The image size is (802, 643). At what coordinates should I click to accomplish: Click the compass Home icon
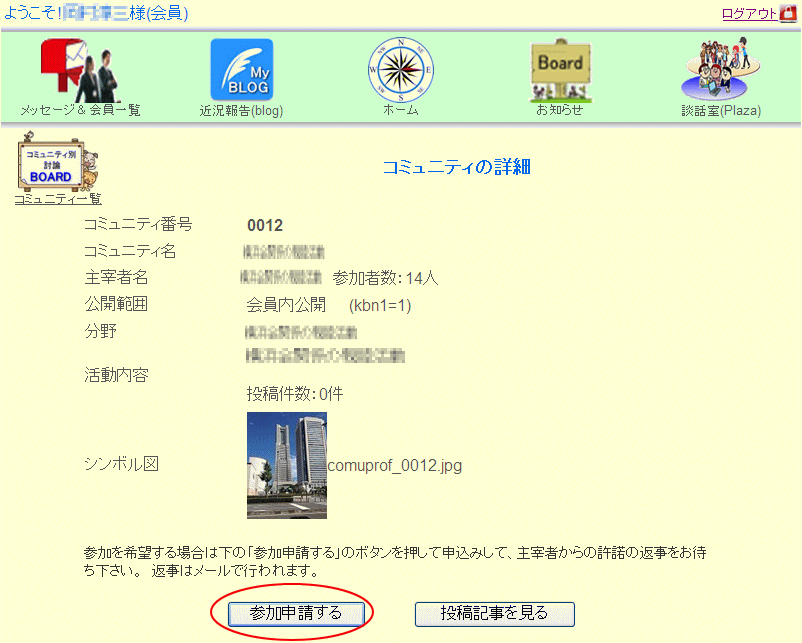tap(400, 68)
